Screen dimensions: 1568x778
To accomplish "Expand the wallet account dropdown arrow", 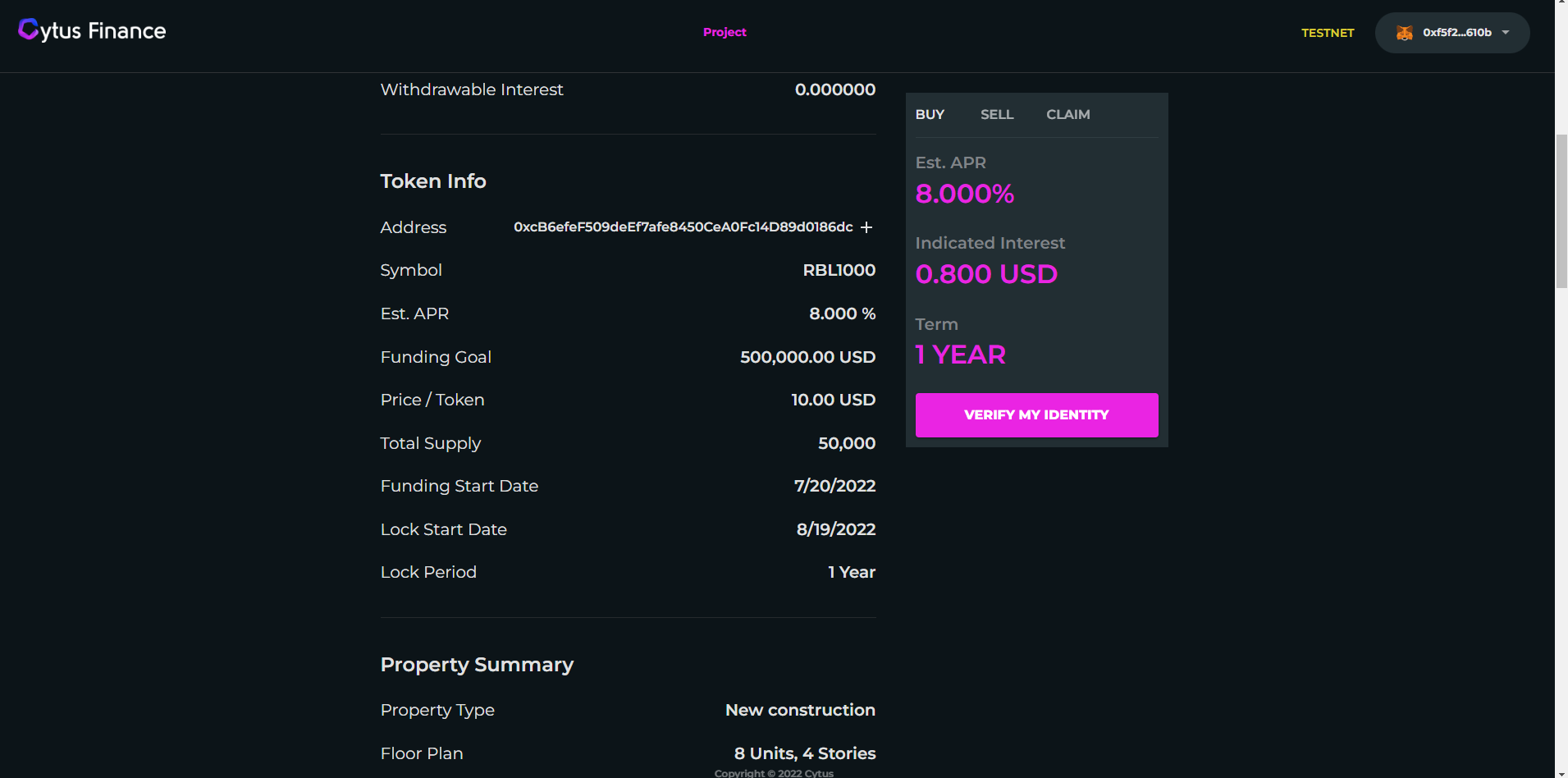I will [1506, 33].
